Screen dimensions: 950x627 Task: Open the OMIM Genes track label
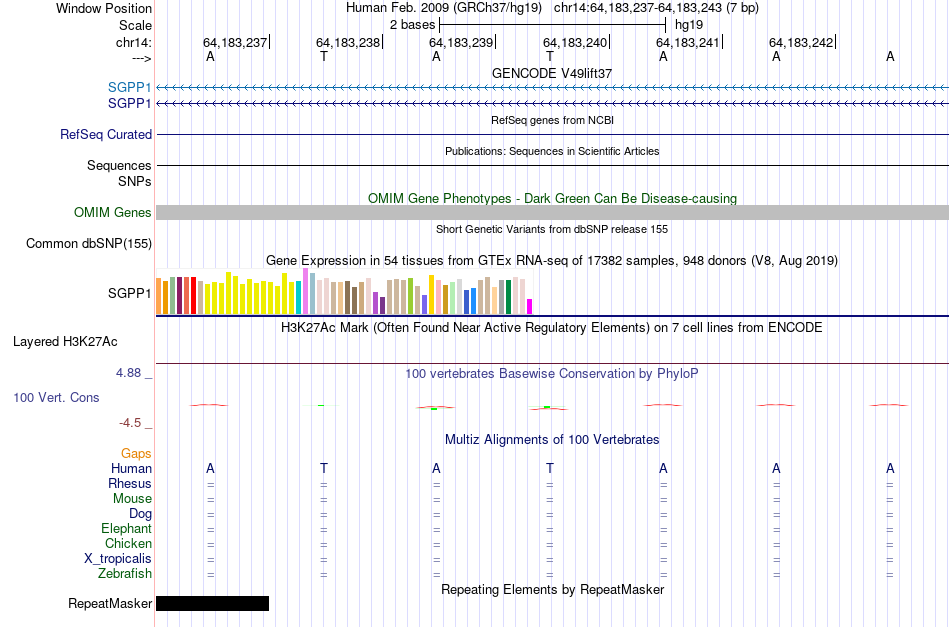(113, 213)
